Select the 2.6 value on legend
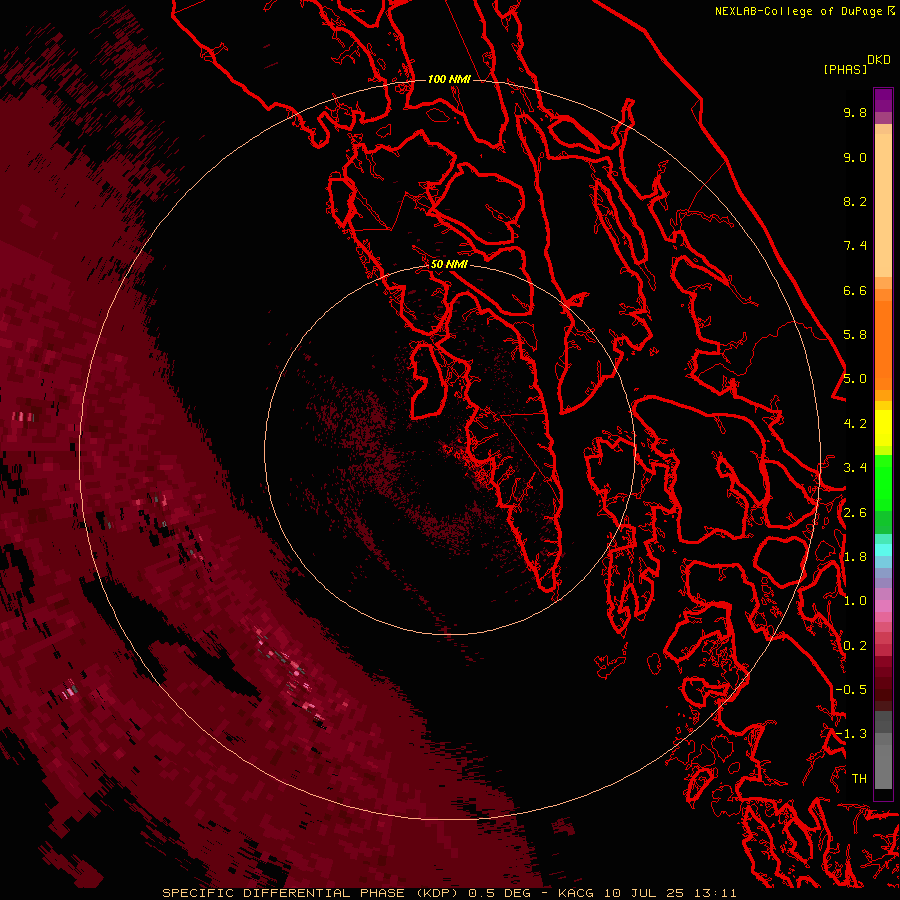The height and width of the screenshot is (900, 900). click(x=855, y=513)
